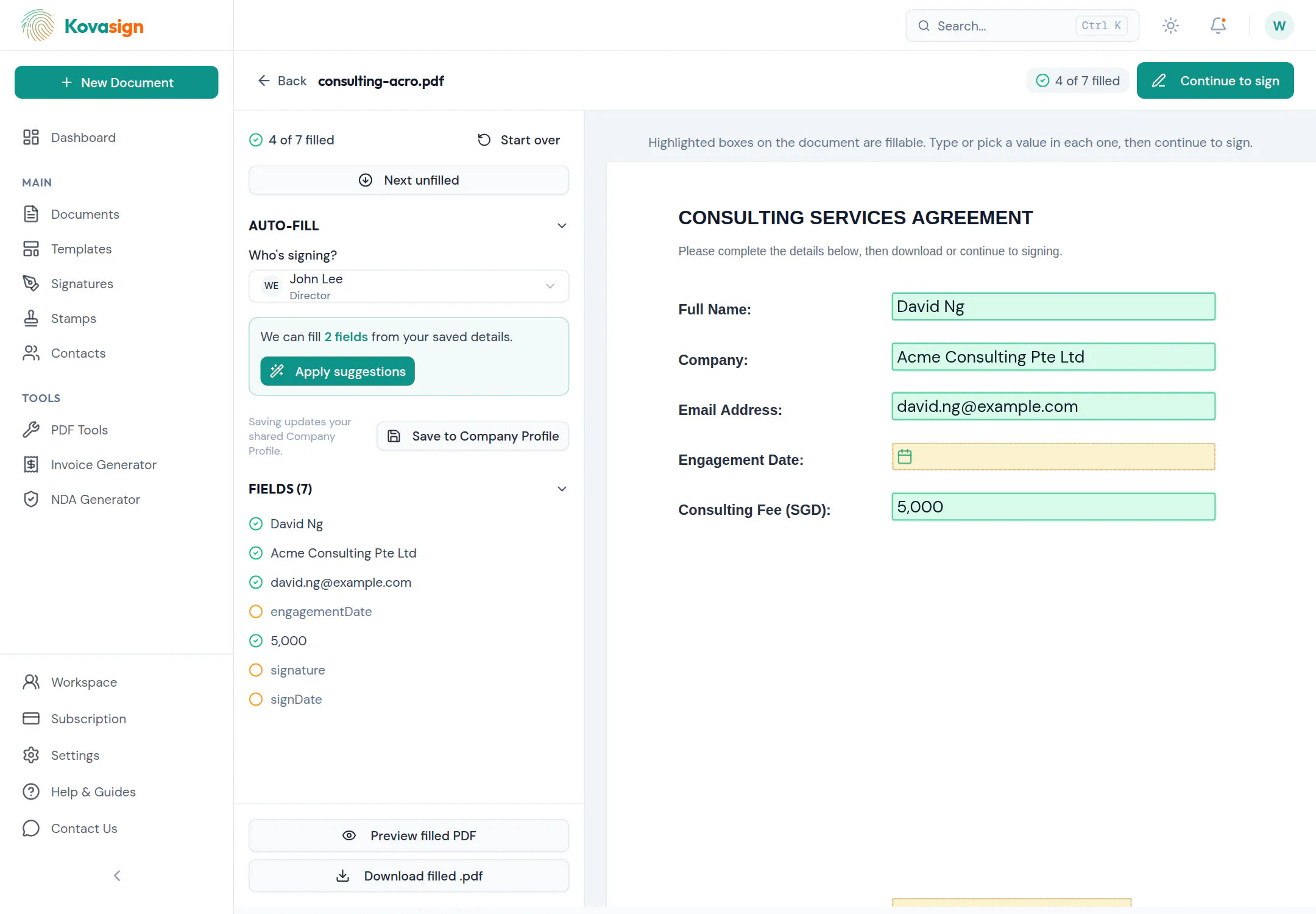
Task: Click the magic wand icon on Apply suggestions
Action: pos(277,371)
